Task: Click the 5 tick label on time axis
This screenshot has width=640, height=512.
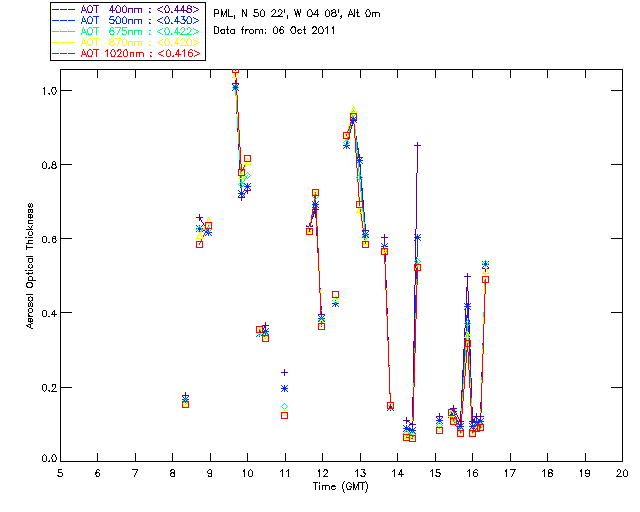Action: tap(60, 474)
